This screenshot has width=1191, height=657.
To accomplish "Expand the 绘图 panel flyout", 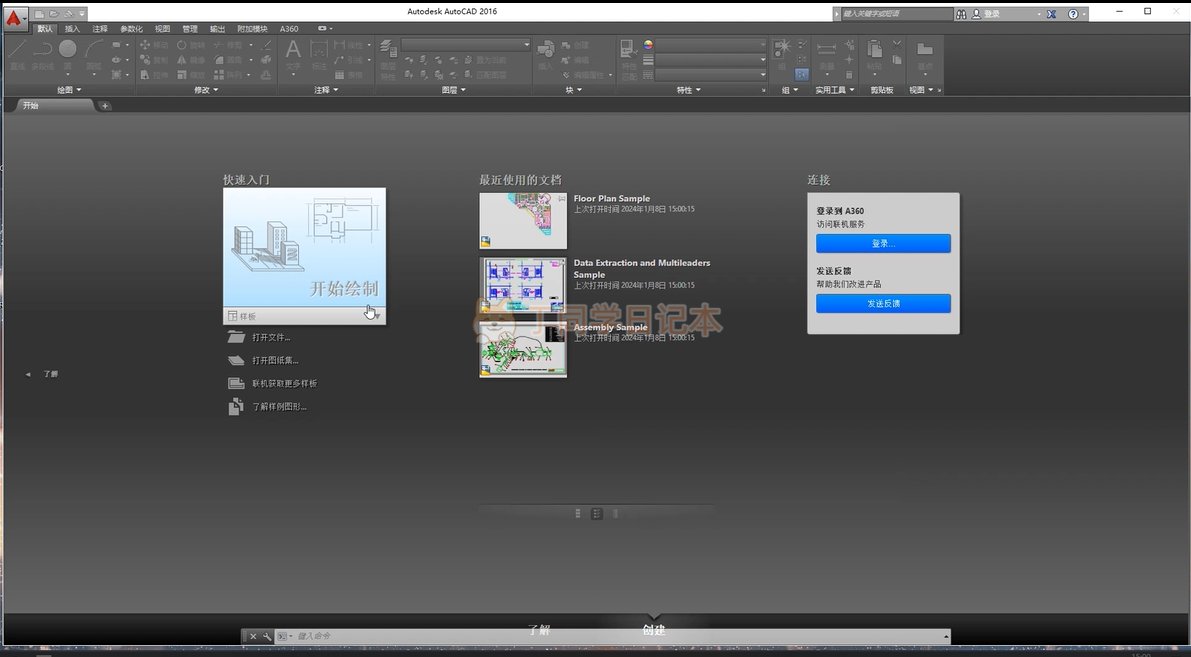I will pos(78,90).
